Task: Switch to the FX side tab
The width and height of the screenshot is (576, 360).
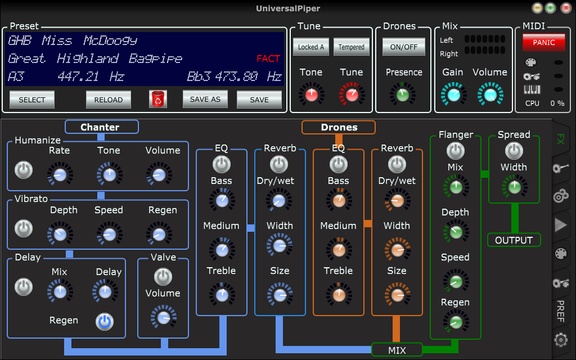Action: tap(560, 139)
